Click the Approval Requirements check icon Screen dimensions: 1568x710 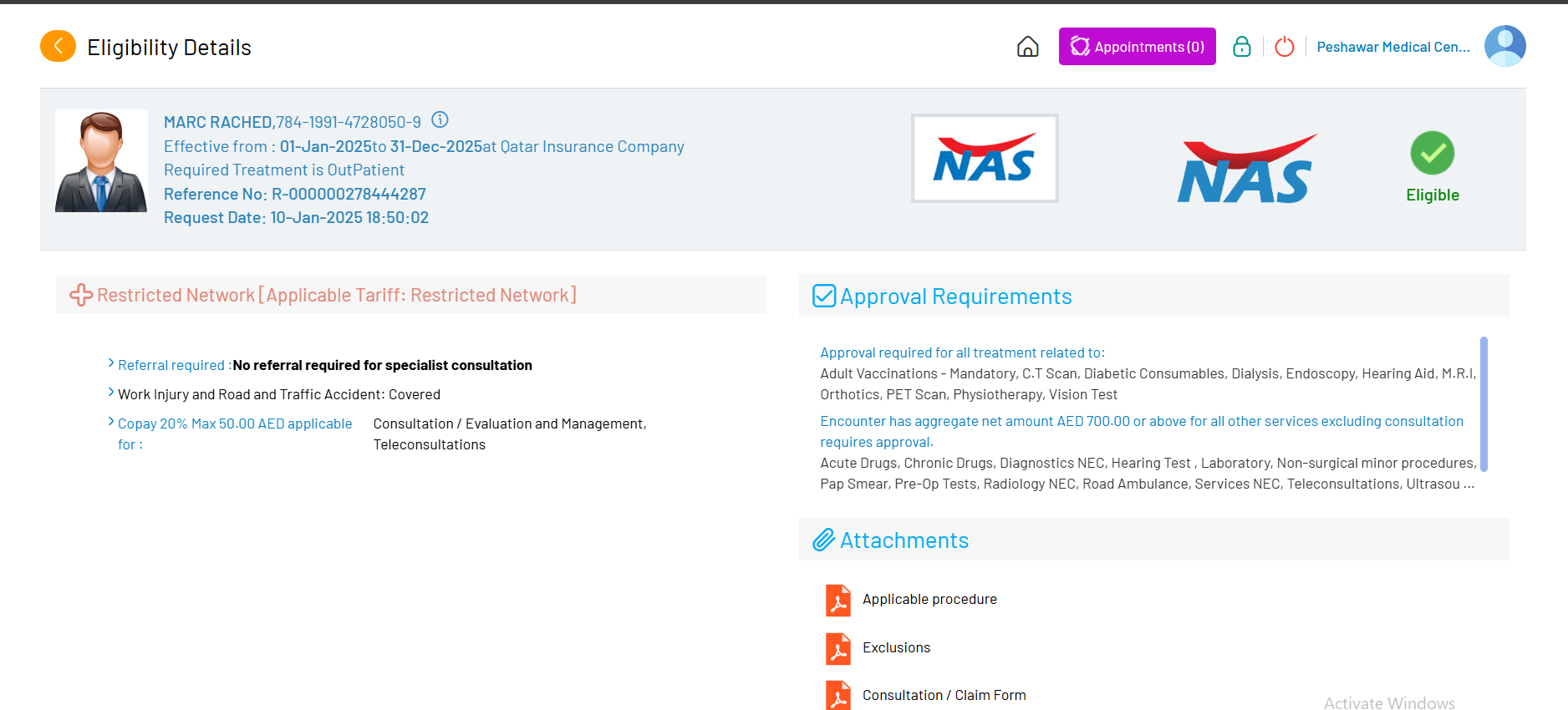click(824, 296)
